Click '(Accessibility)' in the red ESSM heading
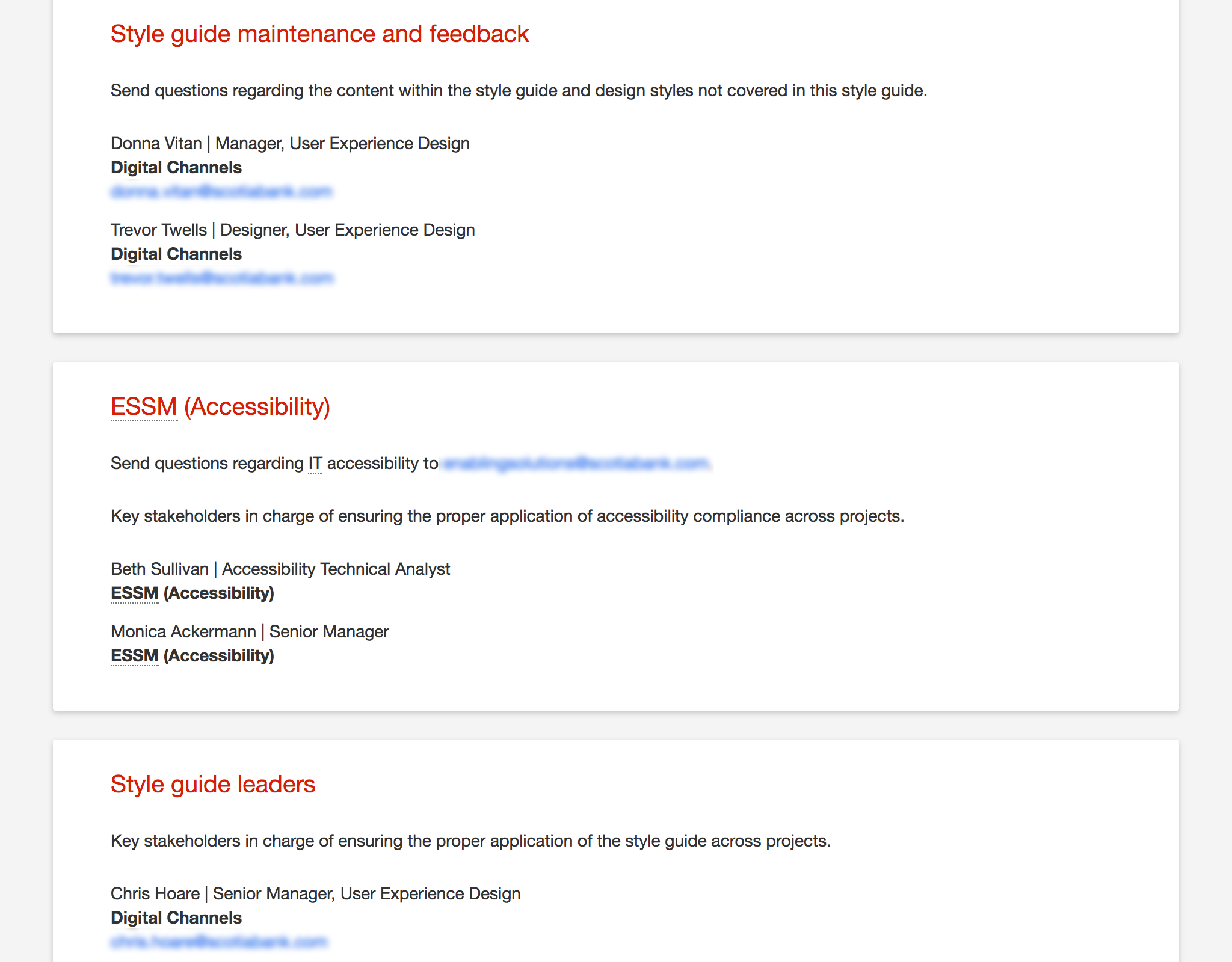Image resolution: width=1232 pixels, height=962 pixels. coord(257,407)
